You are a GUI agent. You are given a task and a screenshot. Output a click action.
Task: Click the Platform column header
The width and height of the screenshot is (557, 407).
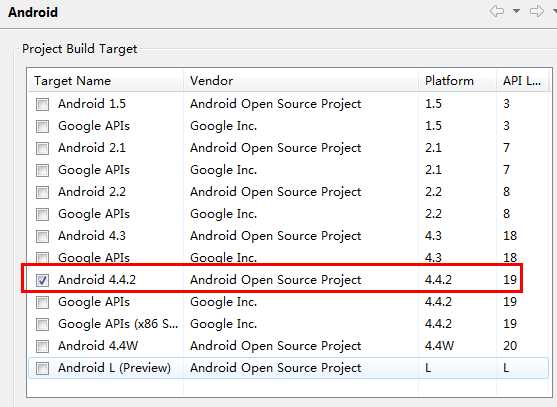click(457, 81)
